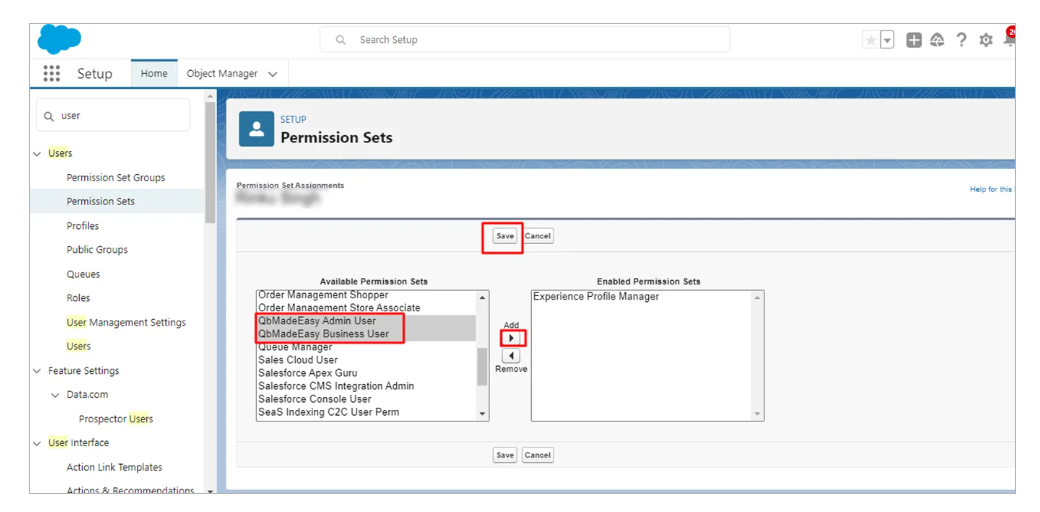
Task: Open the global actions plus icon
Action: coord(914,40)
